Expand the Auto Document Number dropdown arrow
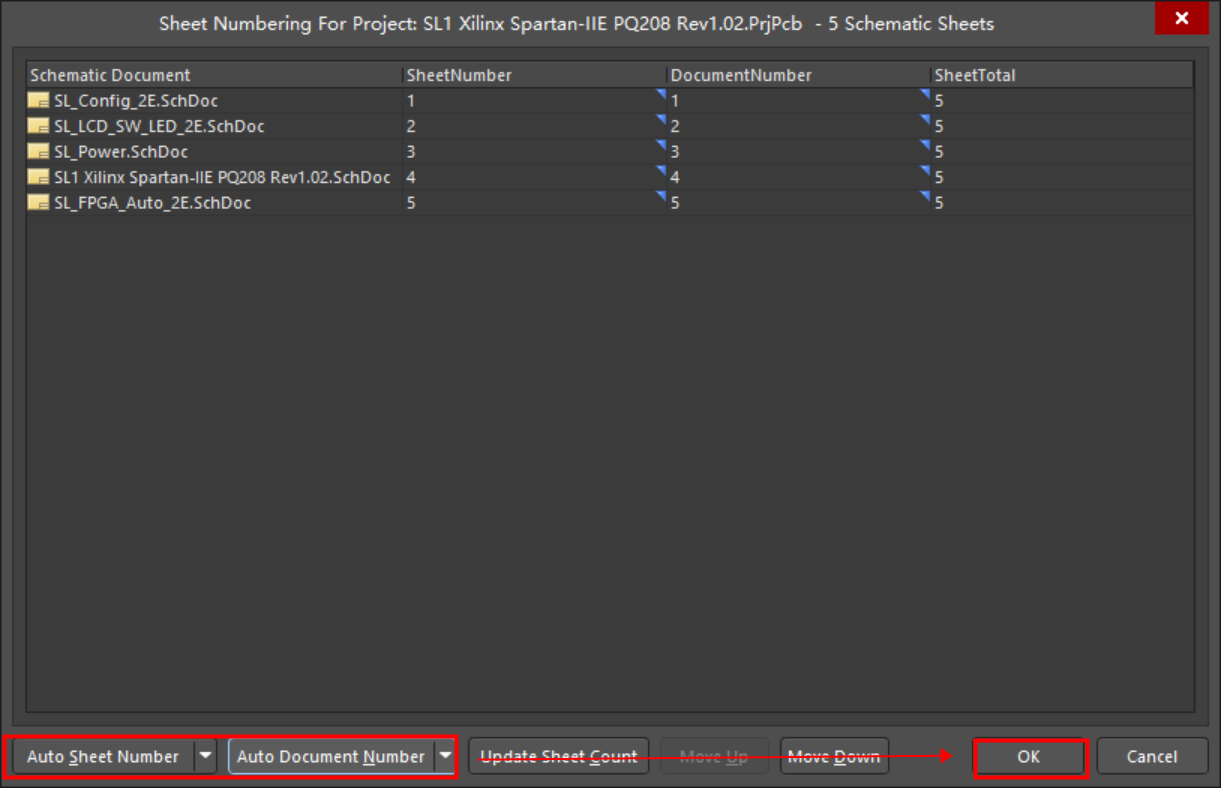Screen dimensions: 1221x788 tap(446, 757)
